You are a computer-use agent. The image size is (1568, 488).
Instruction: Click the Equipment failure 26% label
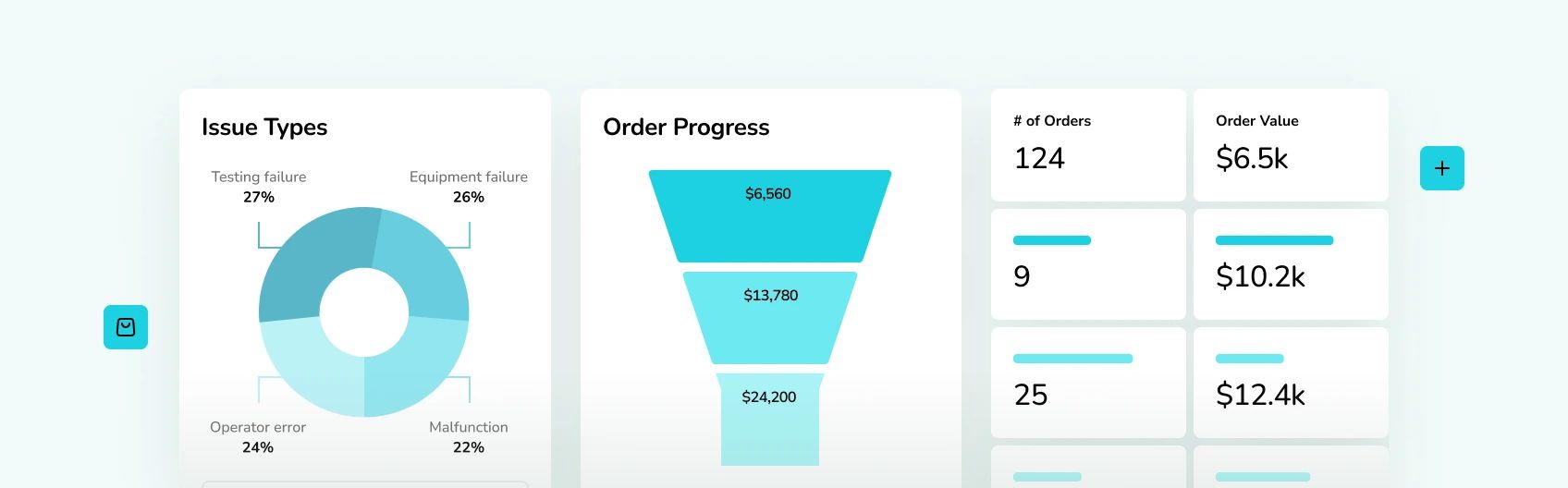pyautogui.click(x=469, y=187)
